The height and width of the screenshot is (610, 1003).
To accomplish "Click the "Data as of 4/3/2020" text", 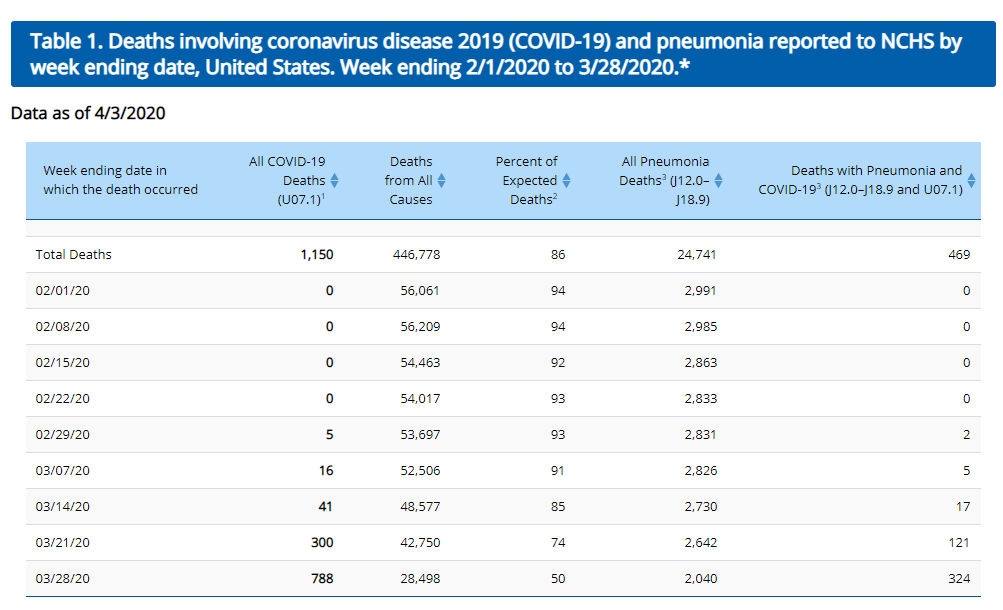I will click(x=88, y=113).
